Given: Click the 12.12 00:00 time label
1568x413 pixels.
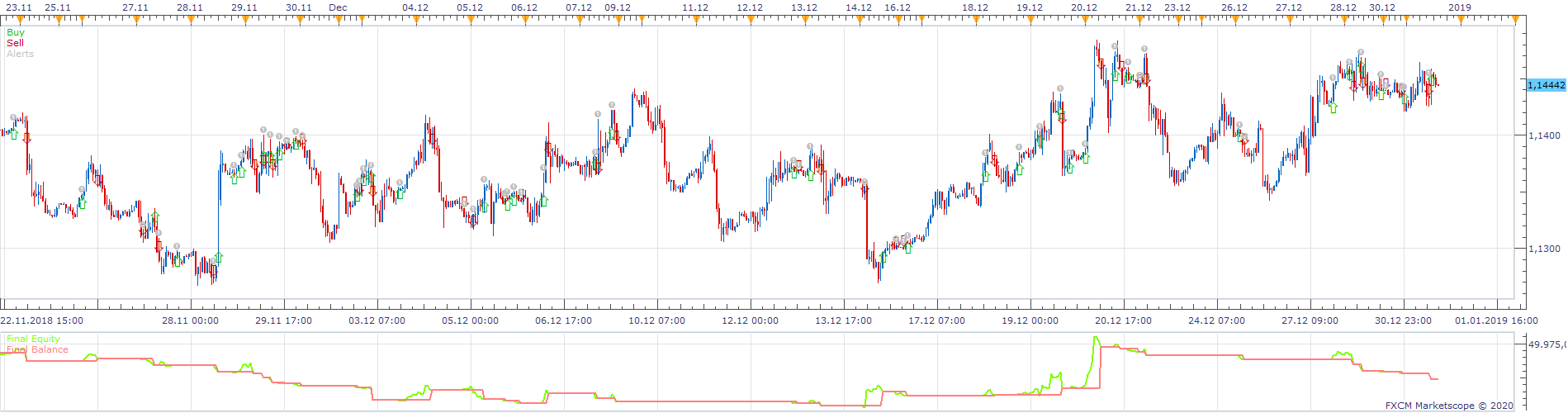Looking at the screenshot, I should (x=750, y=320).
